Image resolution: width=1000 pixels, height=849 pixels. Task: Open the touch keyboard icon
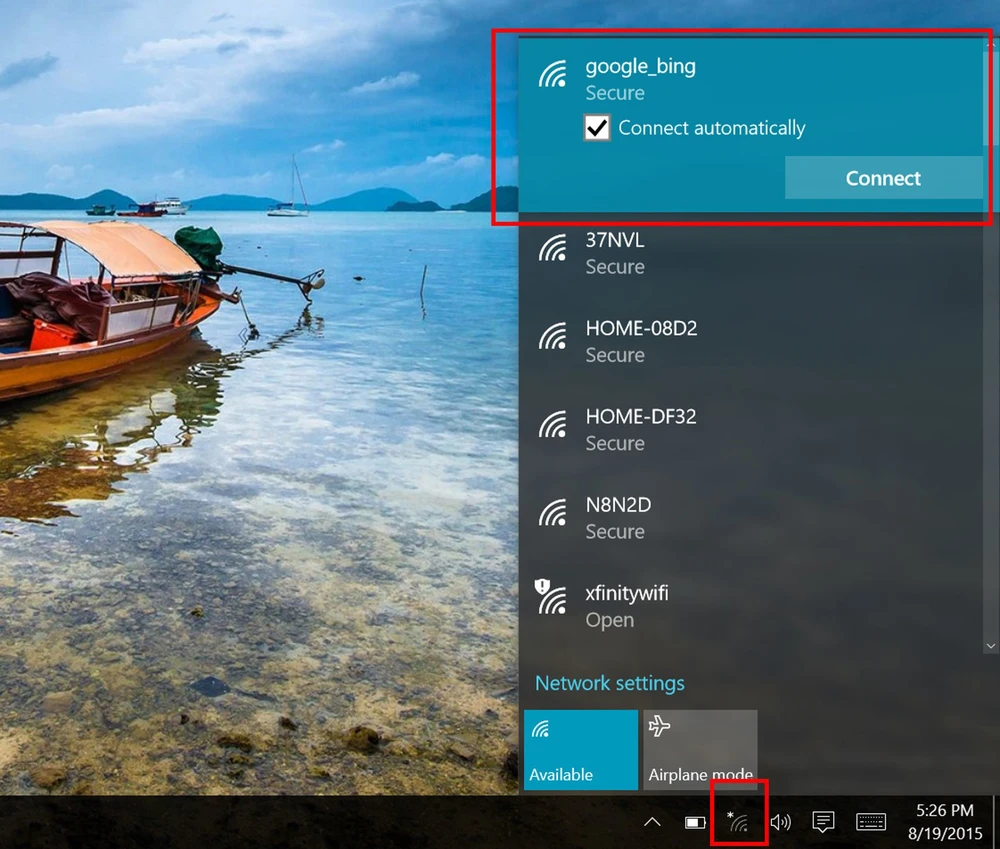tap(871, 822)
